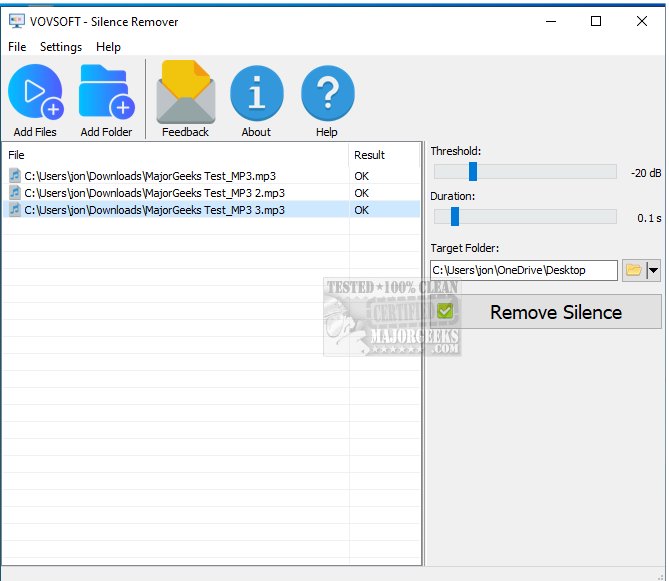Maximize the Silence Remover window
This screenshot has height=581, width=669.
coord(596,21)
